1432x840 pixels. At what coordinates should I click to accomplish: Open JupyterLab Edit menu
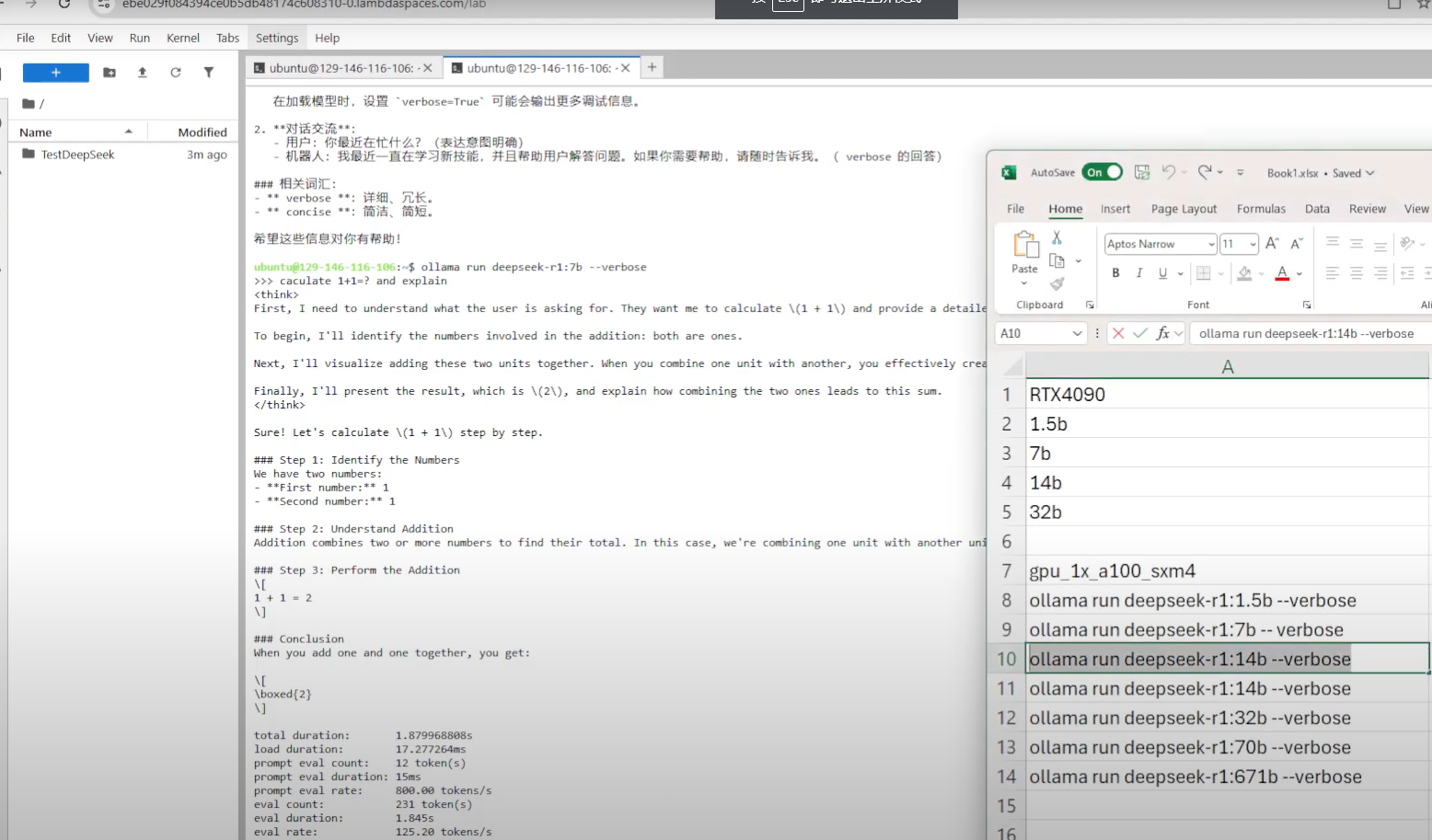click(61, 38)
